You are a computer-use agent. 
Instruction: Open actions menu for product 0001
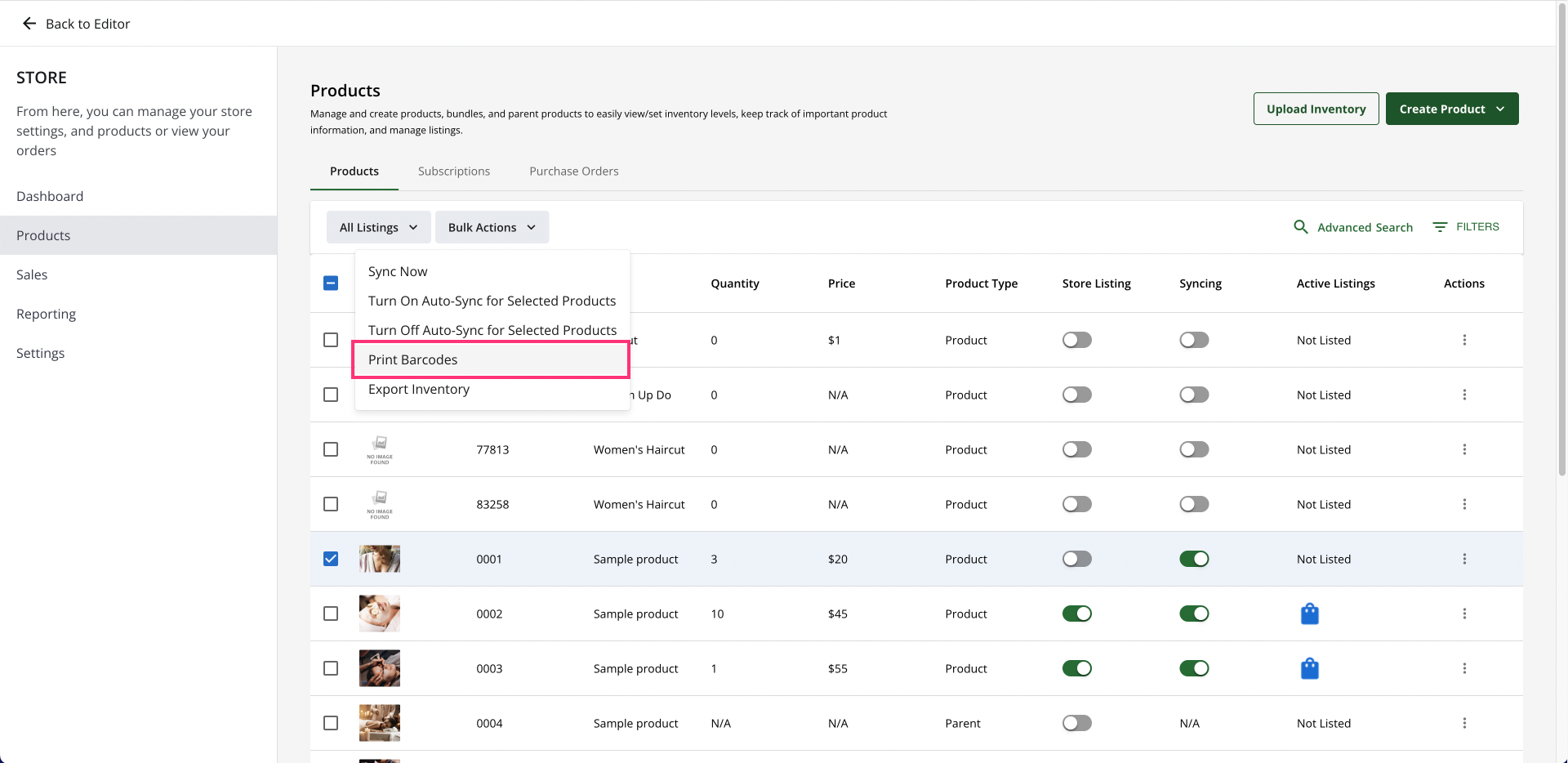1463,559
